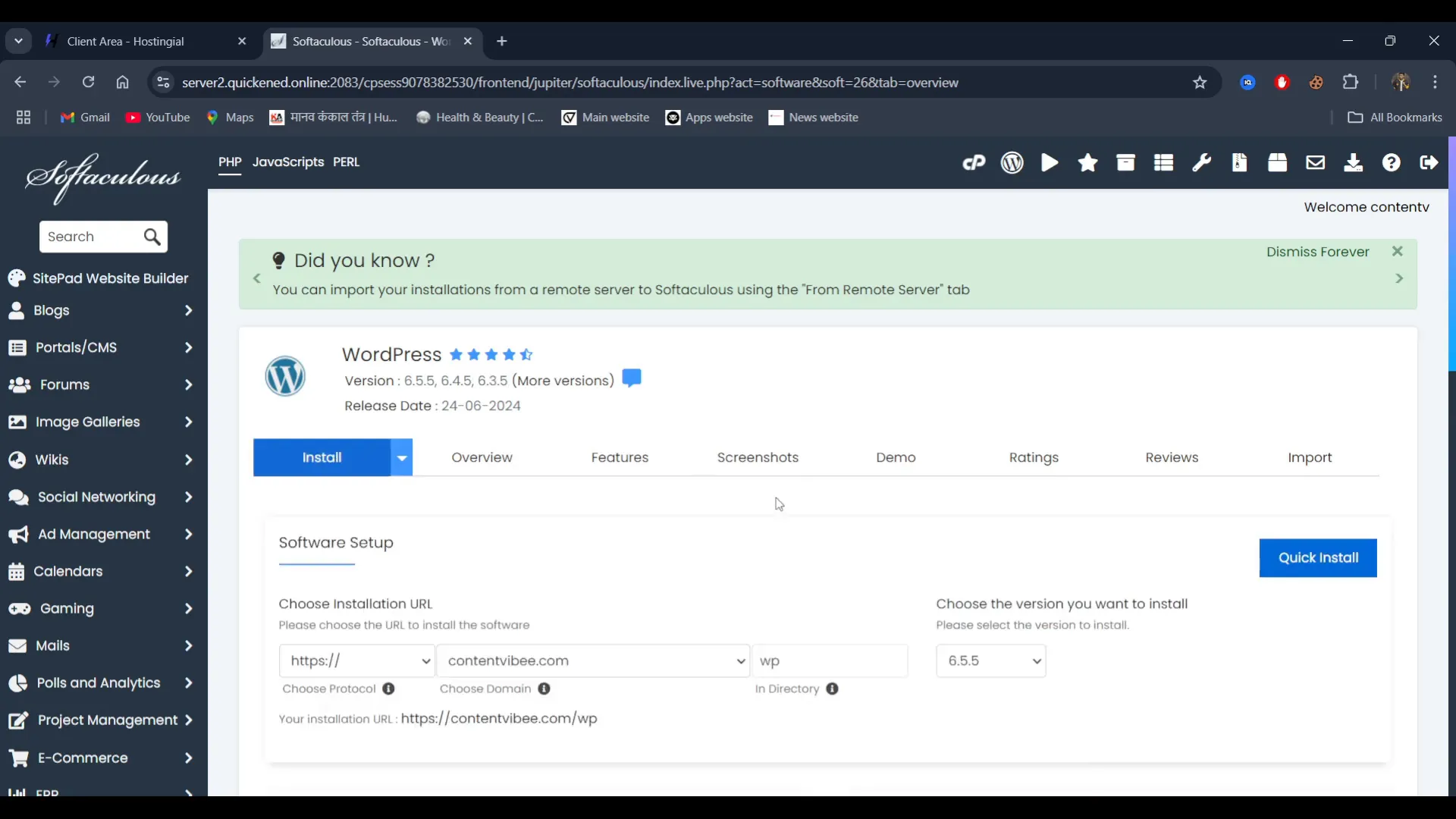Image resolution: width=1456 pixels, height=819 pixels.
Task: Click the More versions link
Action: tap(563, 381)
